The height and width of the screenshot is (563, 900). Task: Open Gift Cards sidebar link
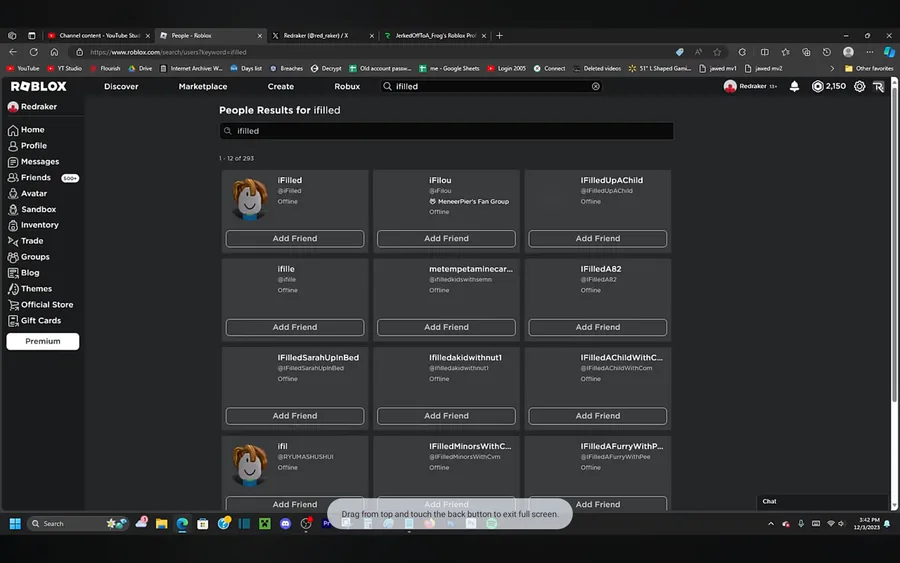coord(34,321)
